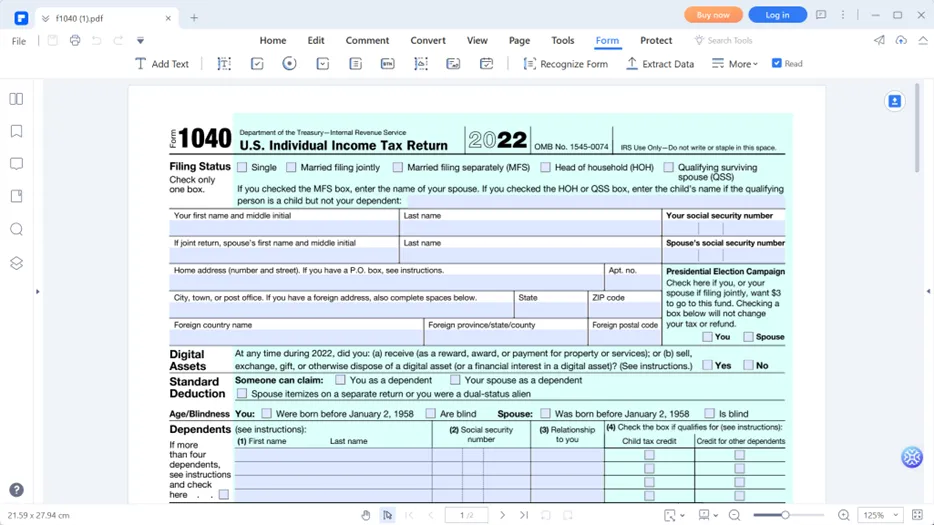This screenshot has width=934, height=525.
Task: Open the layers panel
Action: tap(17, 263)
